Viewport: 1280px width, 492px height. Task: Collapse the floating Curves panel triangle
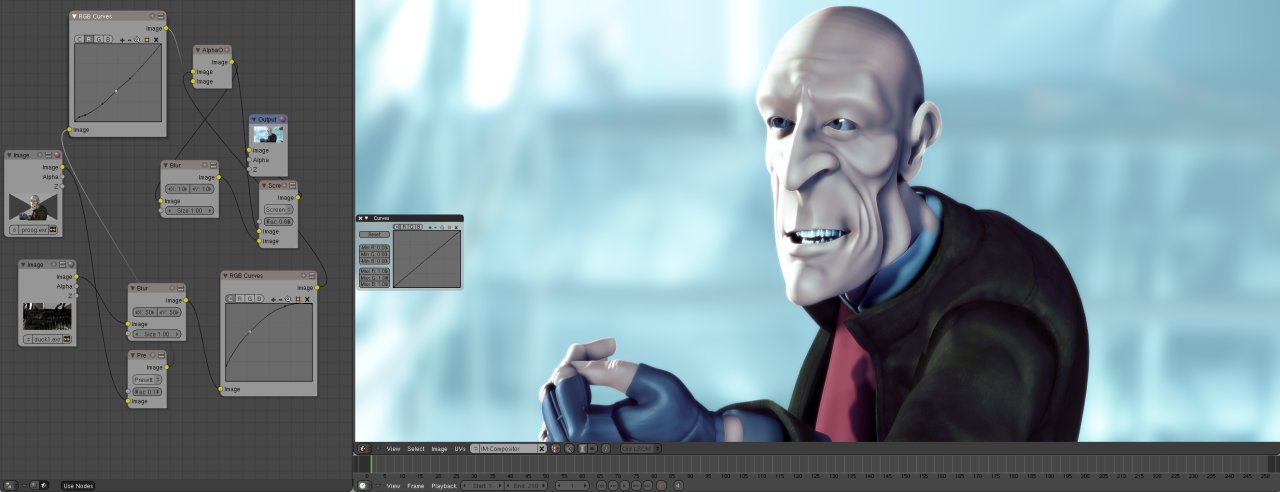pyautogui.click(x=367, y=217)
